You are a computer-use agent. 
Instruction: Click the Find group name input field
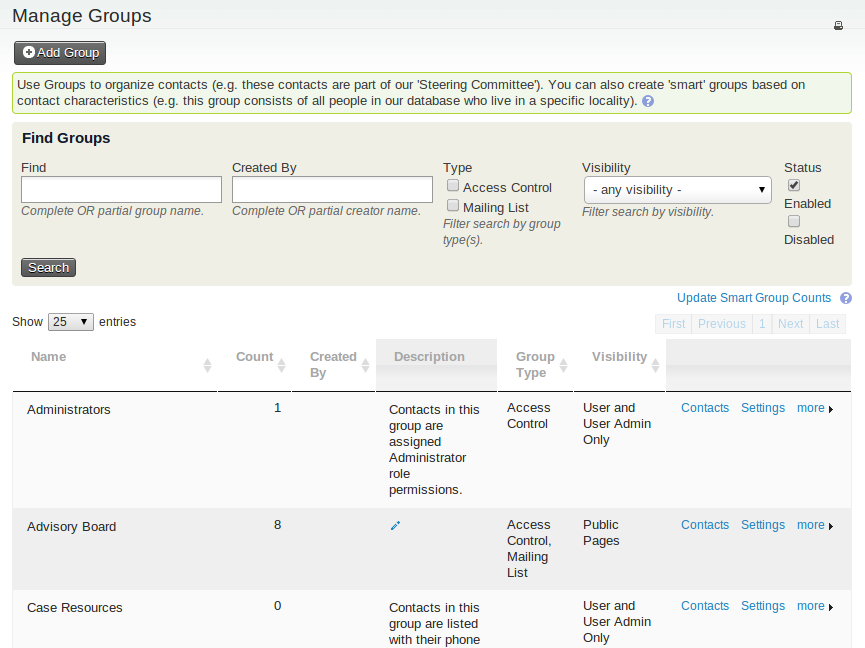(x=121, y=189)
